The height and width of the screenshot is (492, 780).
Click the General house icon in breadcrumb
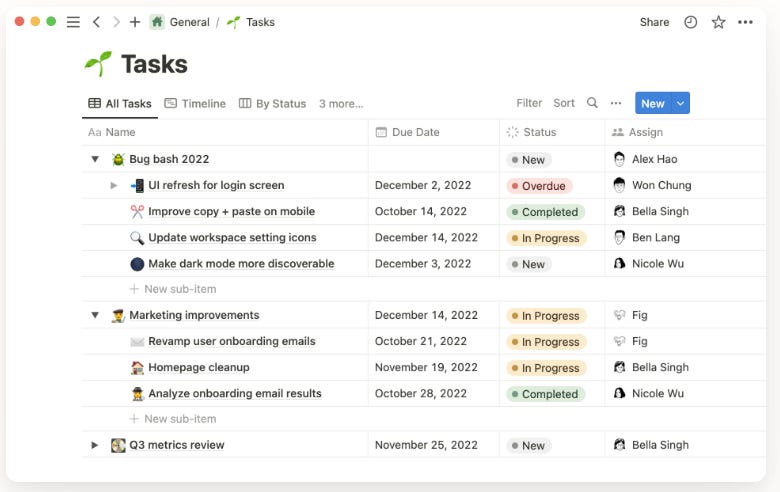[x=157, y=22]
